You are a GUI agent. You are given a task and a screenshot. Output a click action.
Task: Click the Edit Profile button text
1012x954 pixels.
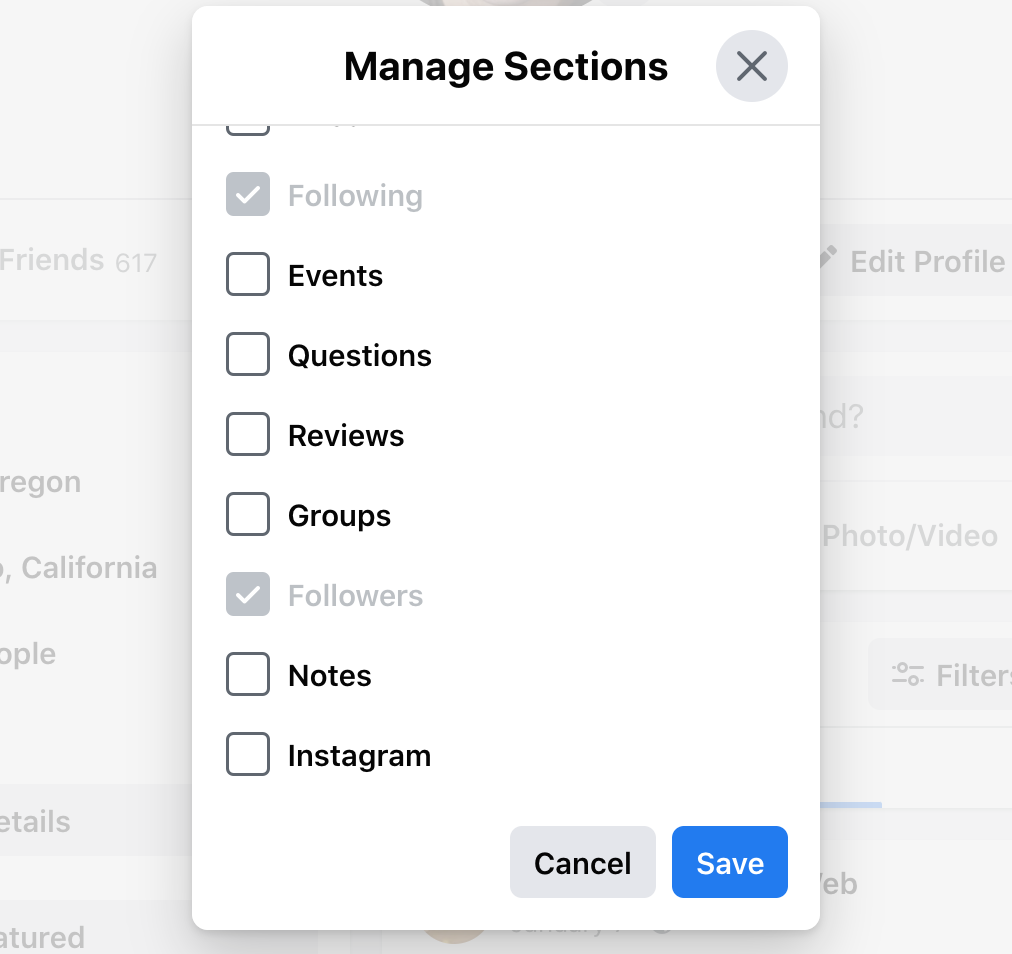click(927, 262)
